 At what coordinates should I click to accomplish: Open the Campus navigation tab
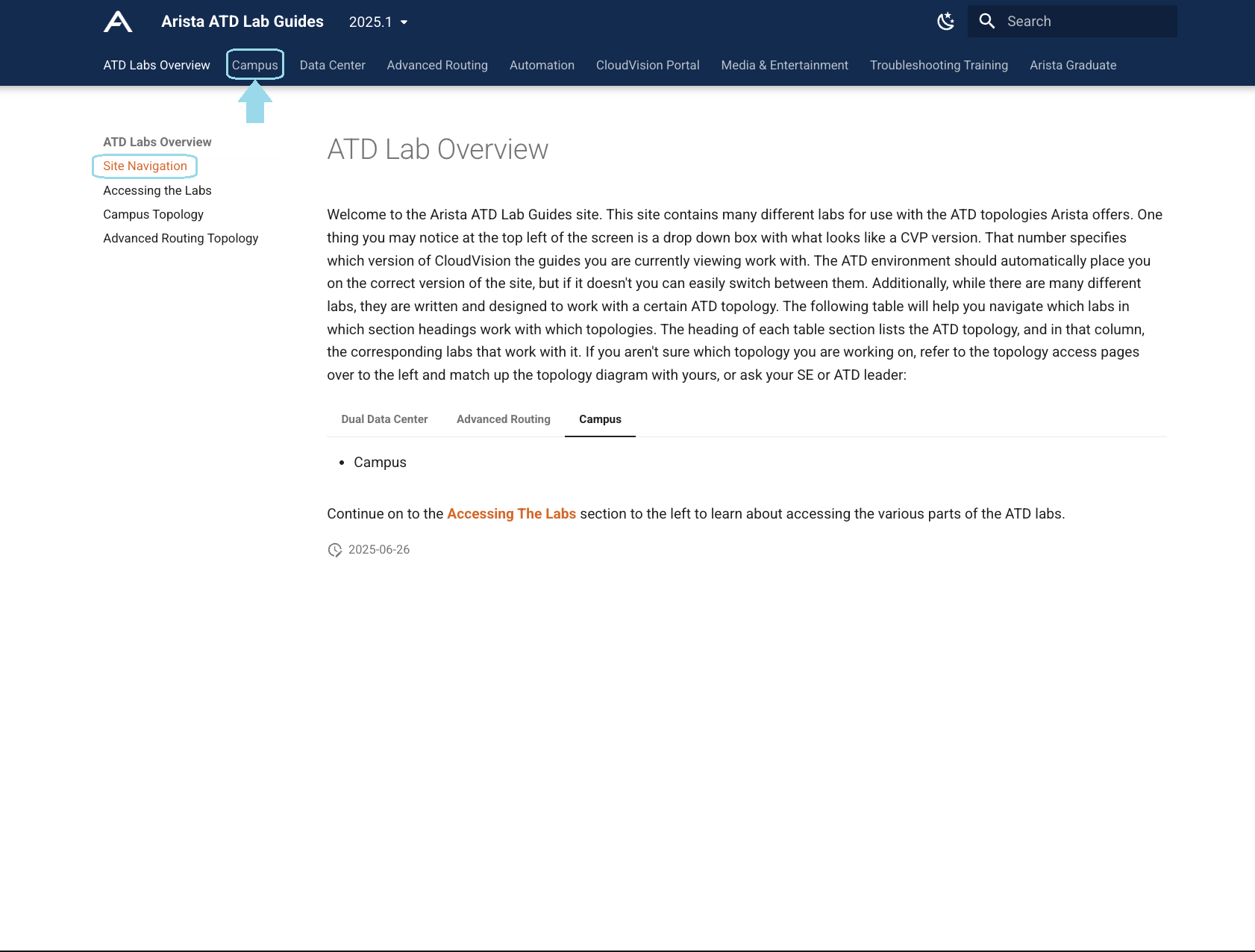click(254, 65)
